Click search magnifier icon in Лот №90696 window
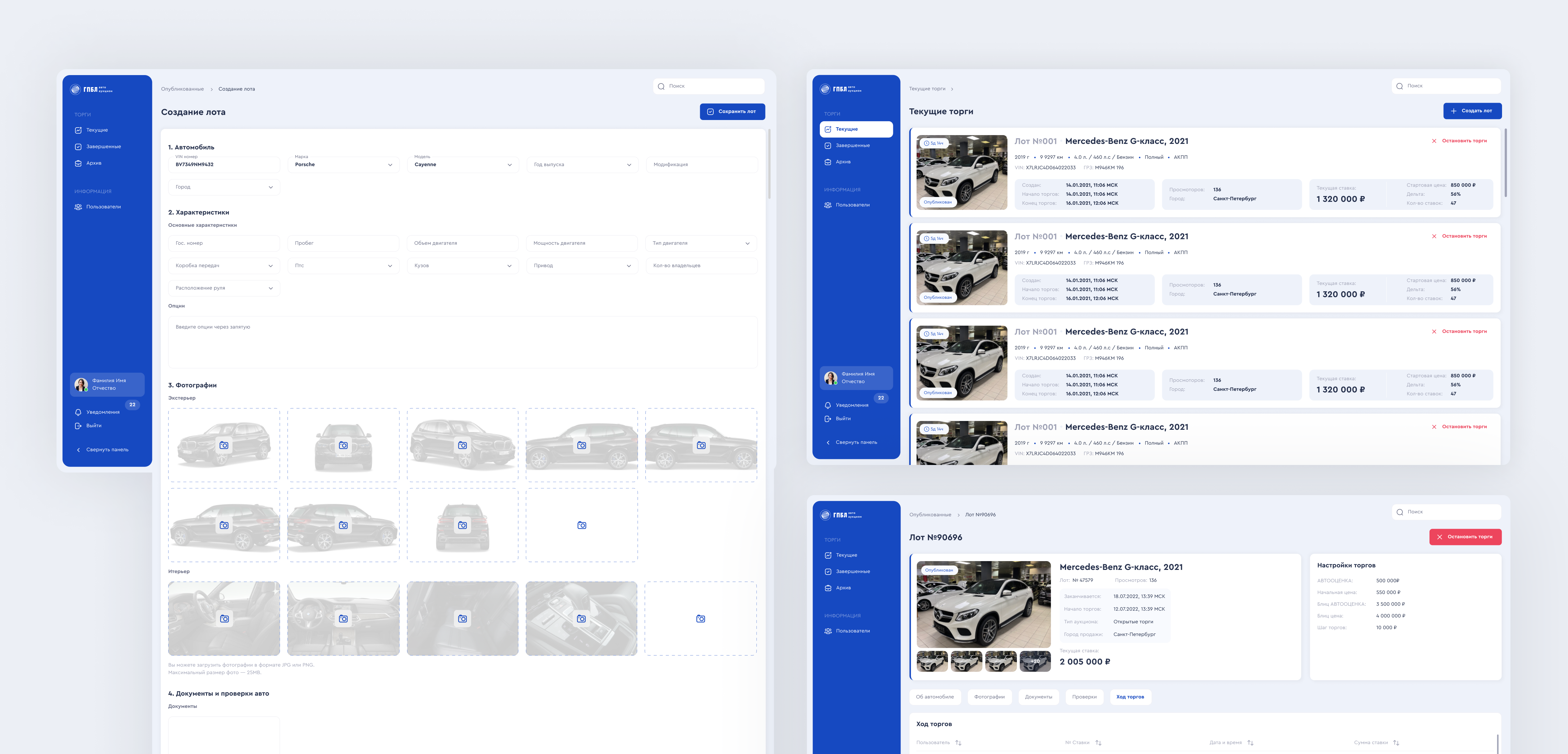 1399,512
